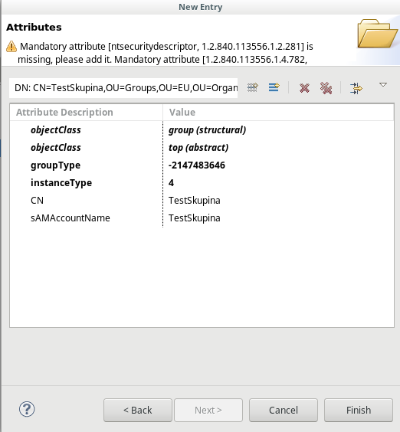
Task: Click into the DN text field
Action: 123,88
